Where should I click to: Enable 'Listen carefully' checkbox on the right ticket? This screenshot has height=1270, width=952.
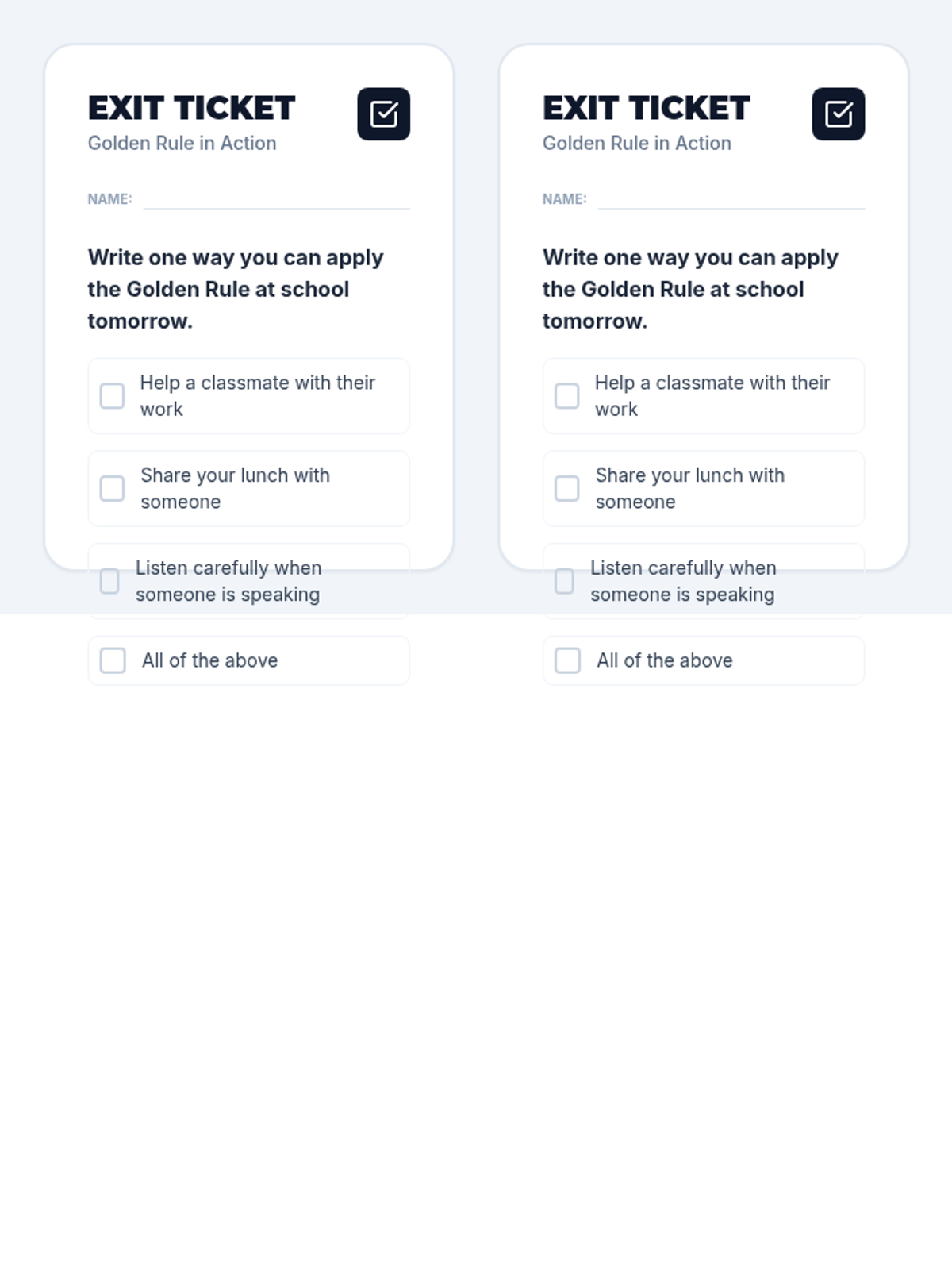564,581
